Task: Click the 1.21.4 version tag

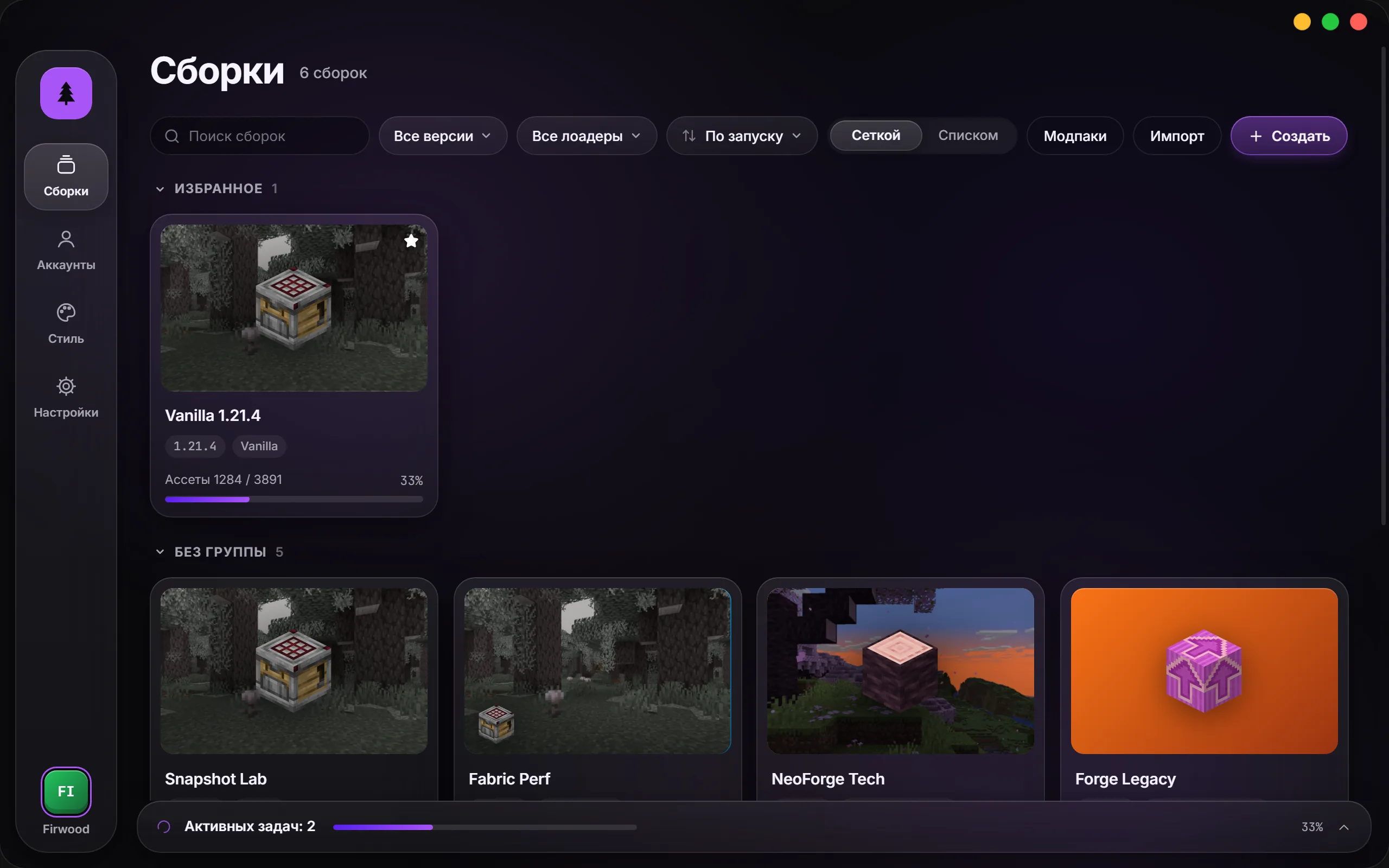Action: click(x=195, y=446)
